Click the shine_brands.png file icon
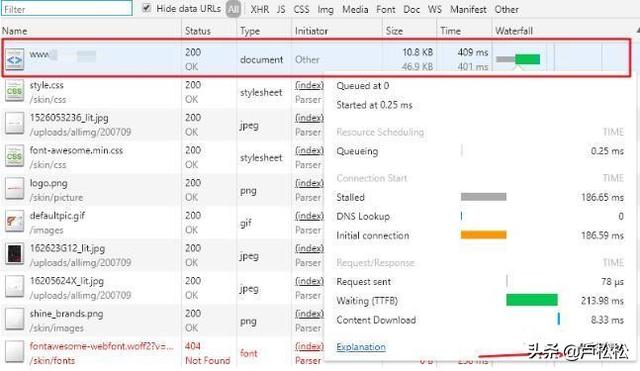Image resolution: width=640 pixels, height=371 pixels. (x=14, y=320)
